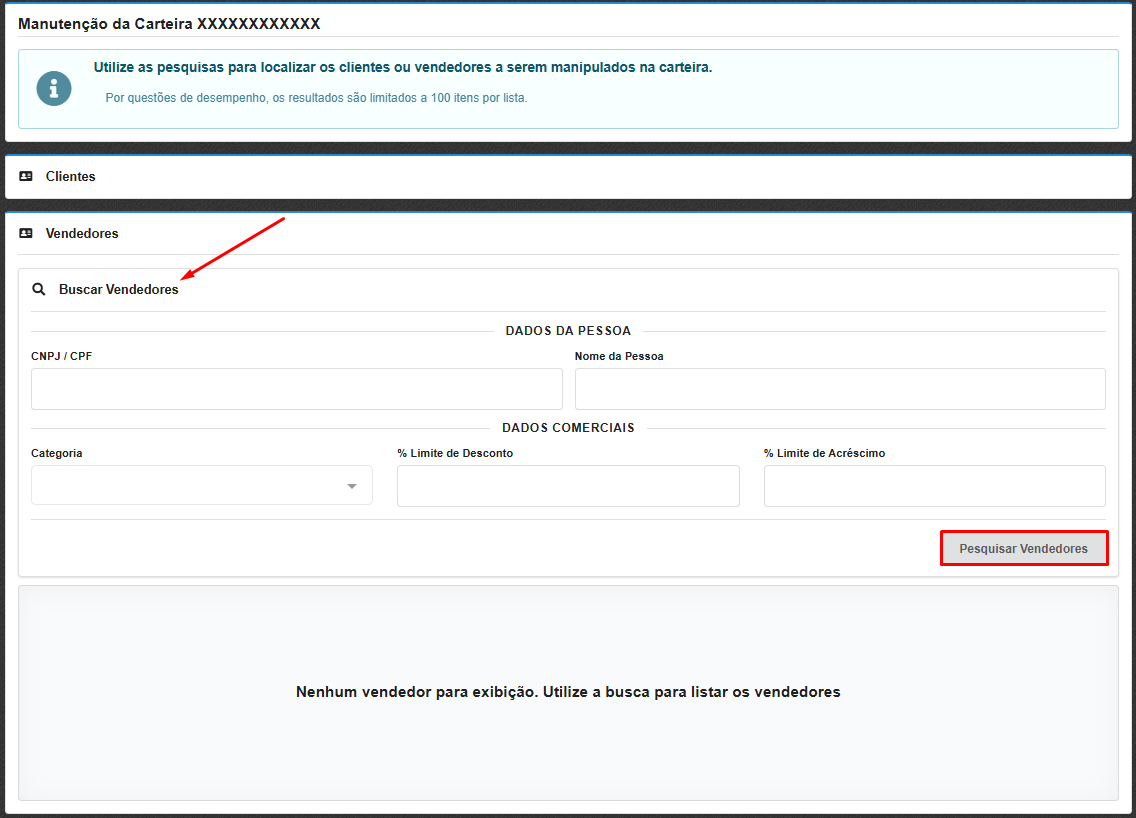Select the % Limite de Desconto field
The image size is (1136, 818).
point(568,486)
